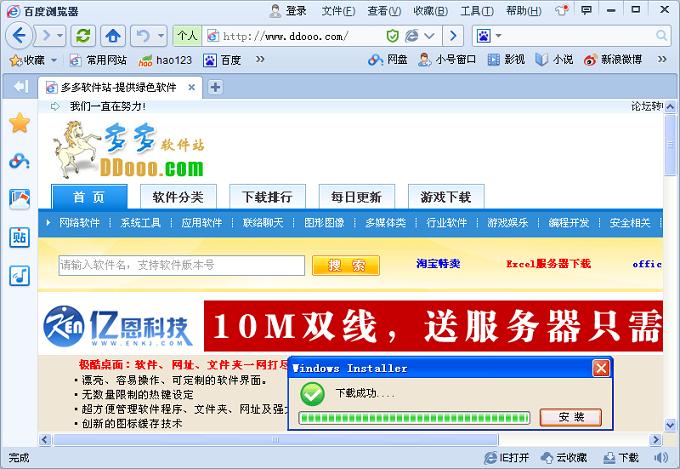Image resolution: width=680 pixels, height=469 pixels.
Task: Open the home page icon
Action: (113, 36)
